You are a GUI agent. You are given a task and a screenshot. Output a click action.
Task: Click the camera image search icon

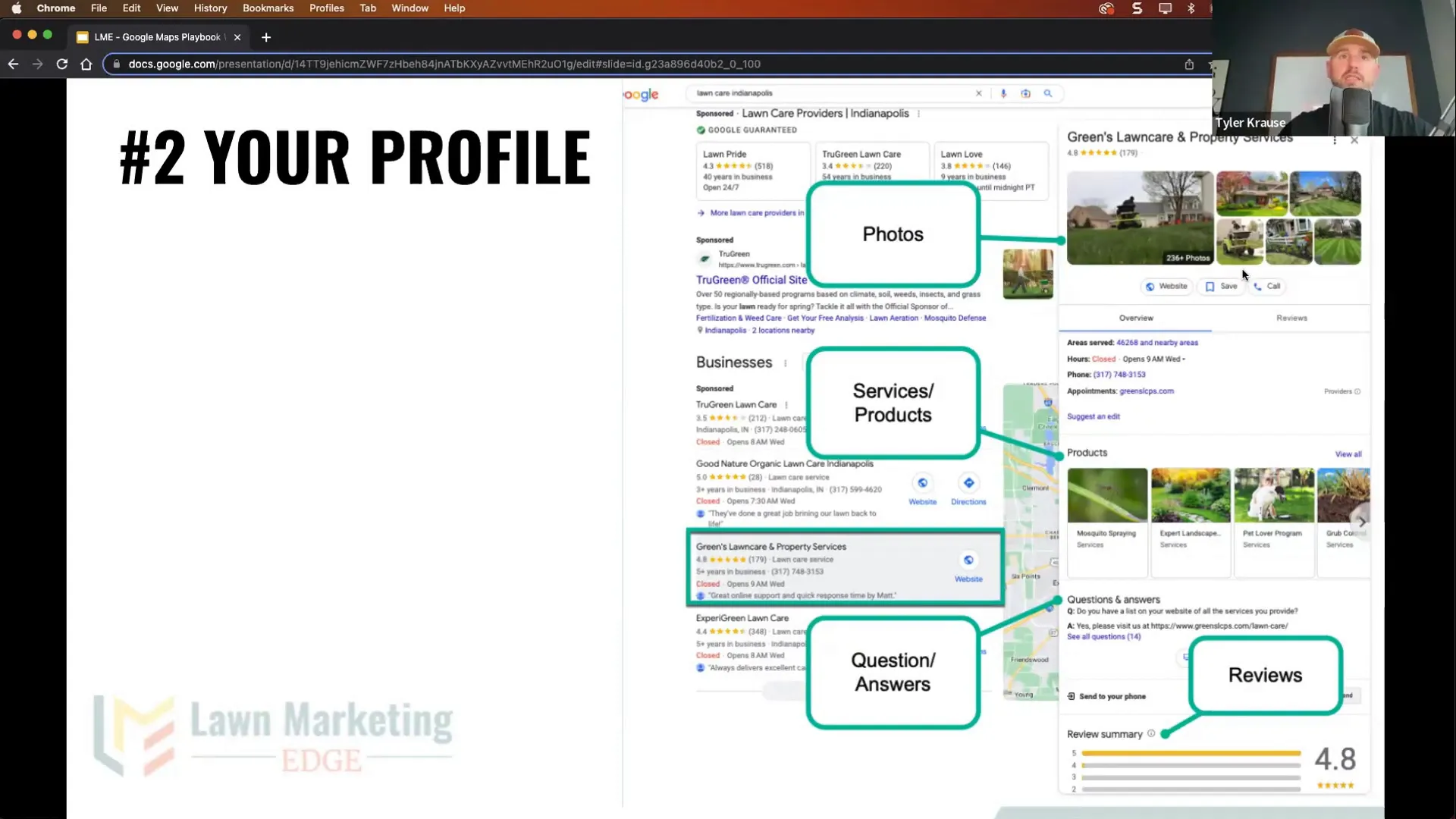pyautogui.click(x=1025, y=93)
